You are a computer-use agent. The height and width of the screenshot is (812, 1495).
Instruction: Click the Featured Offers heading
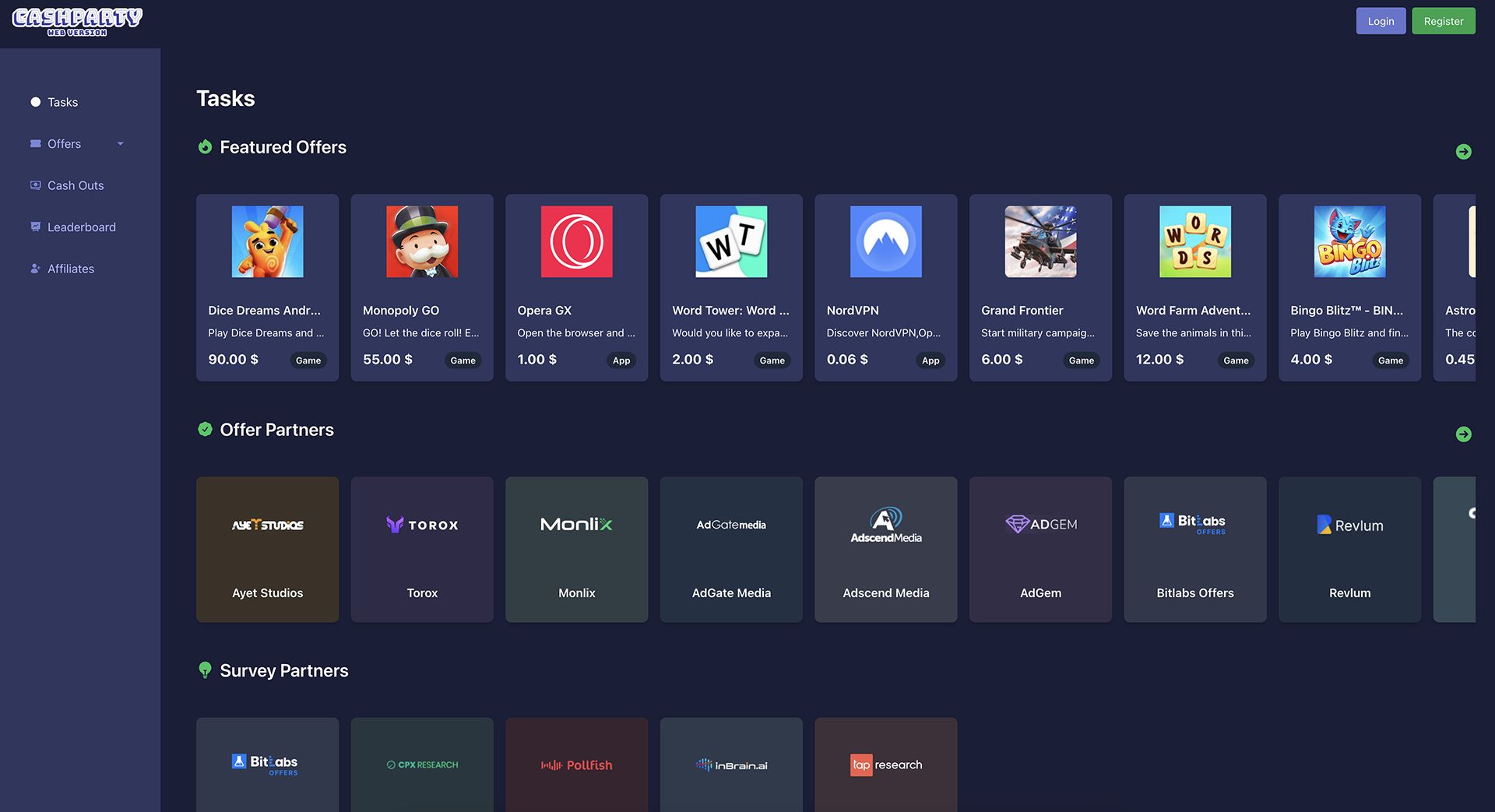click(283, 147)
